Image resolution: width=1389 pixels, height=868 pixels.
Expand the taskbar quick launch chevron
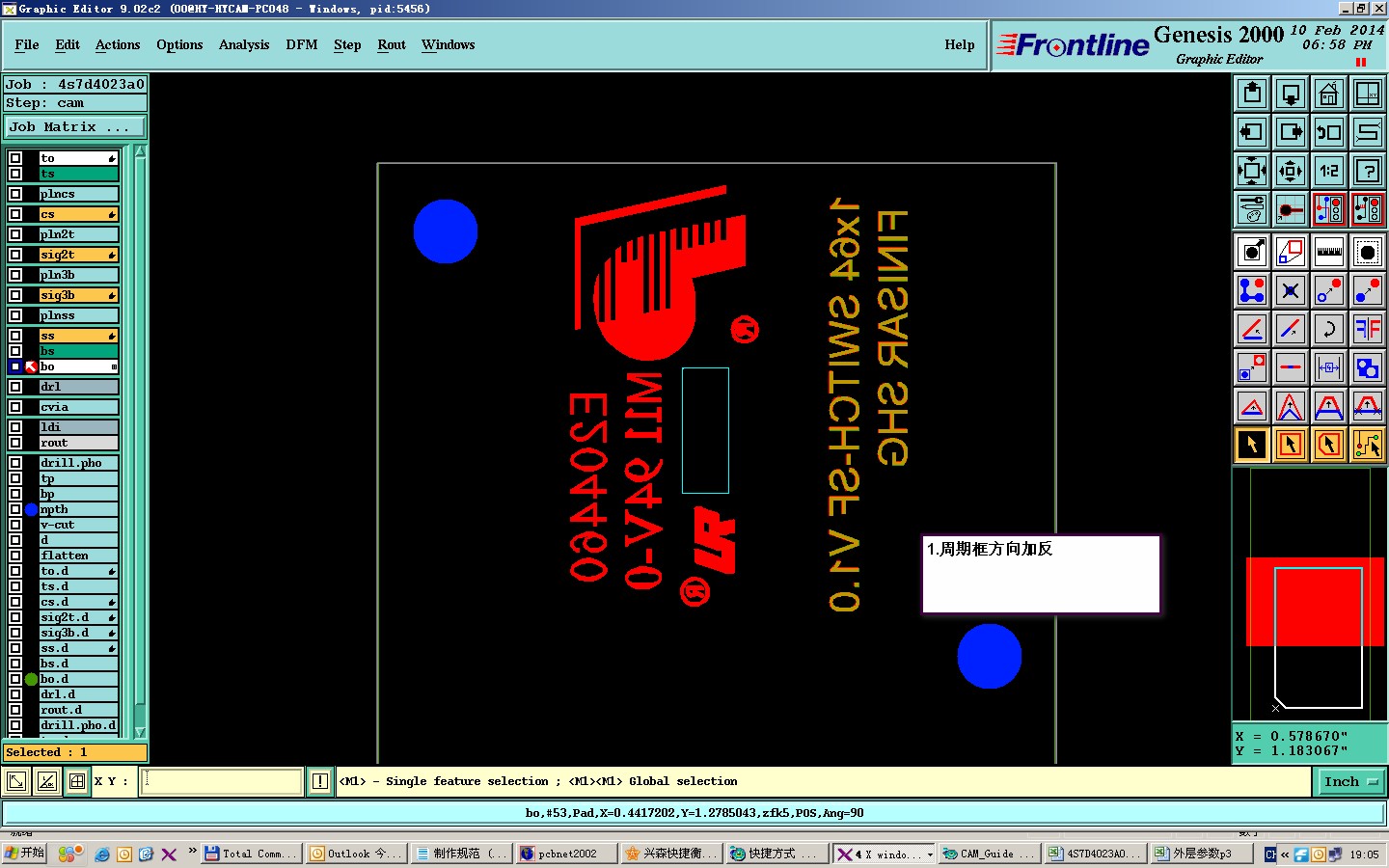coord(192,852)
